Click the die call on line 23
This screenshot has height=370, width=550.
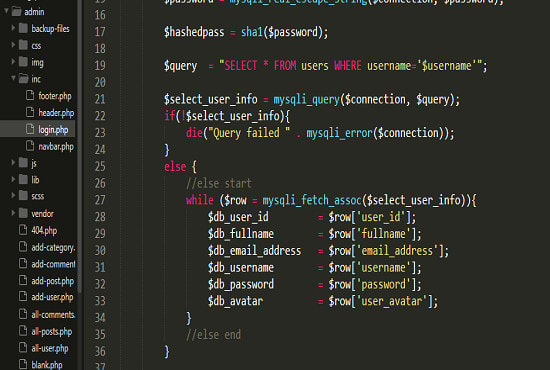(x=194, y=133)
